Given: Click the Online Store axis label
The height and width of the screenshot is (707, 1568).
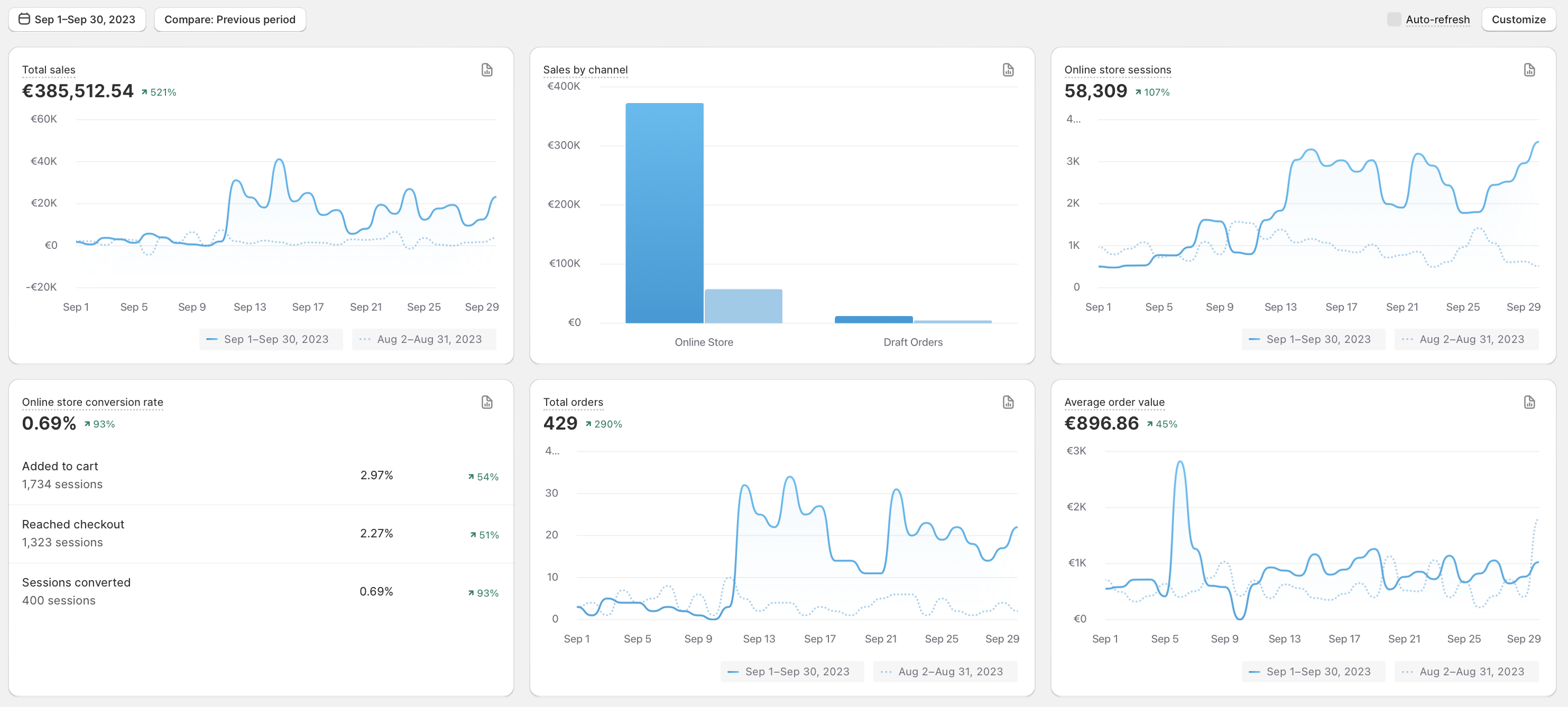Looking at the screenshot, I should (704, 342).
